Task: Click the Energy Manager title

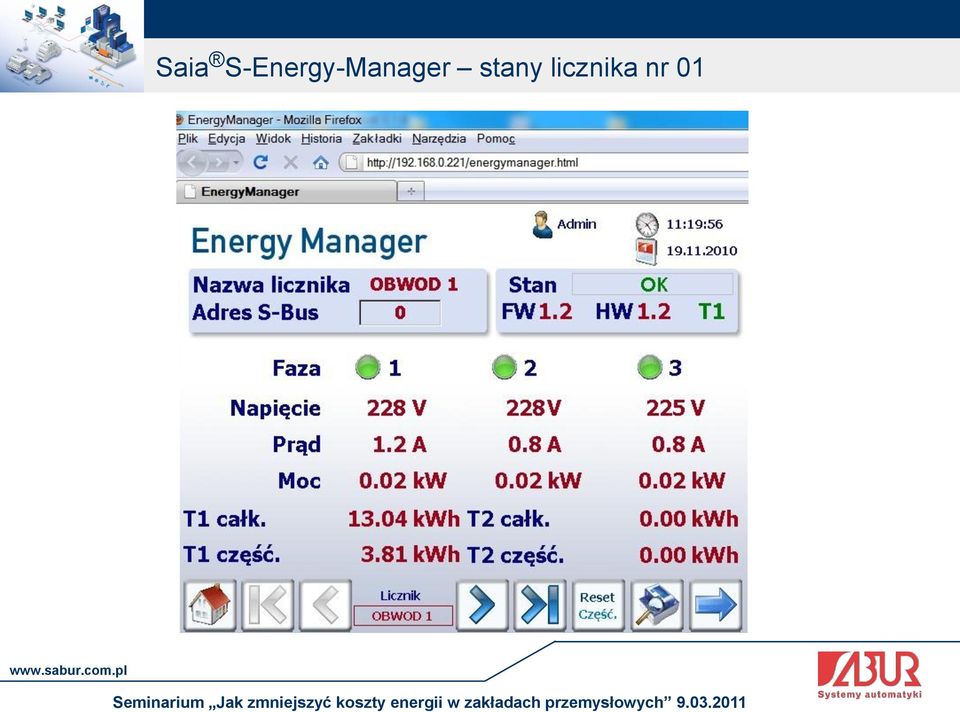Action: [309, 241]
